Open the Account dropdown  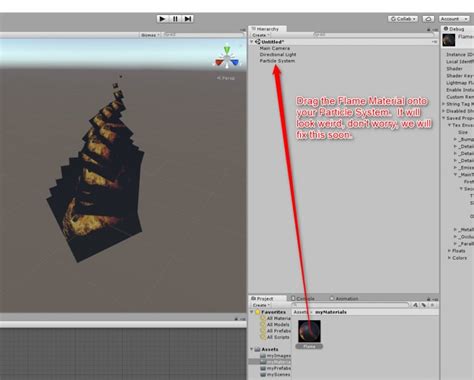point(454,19)
